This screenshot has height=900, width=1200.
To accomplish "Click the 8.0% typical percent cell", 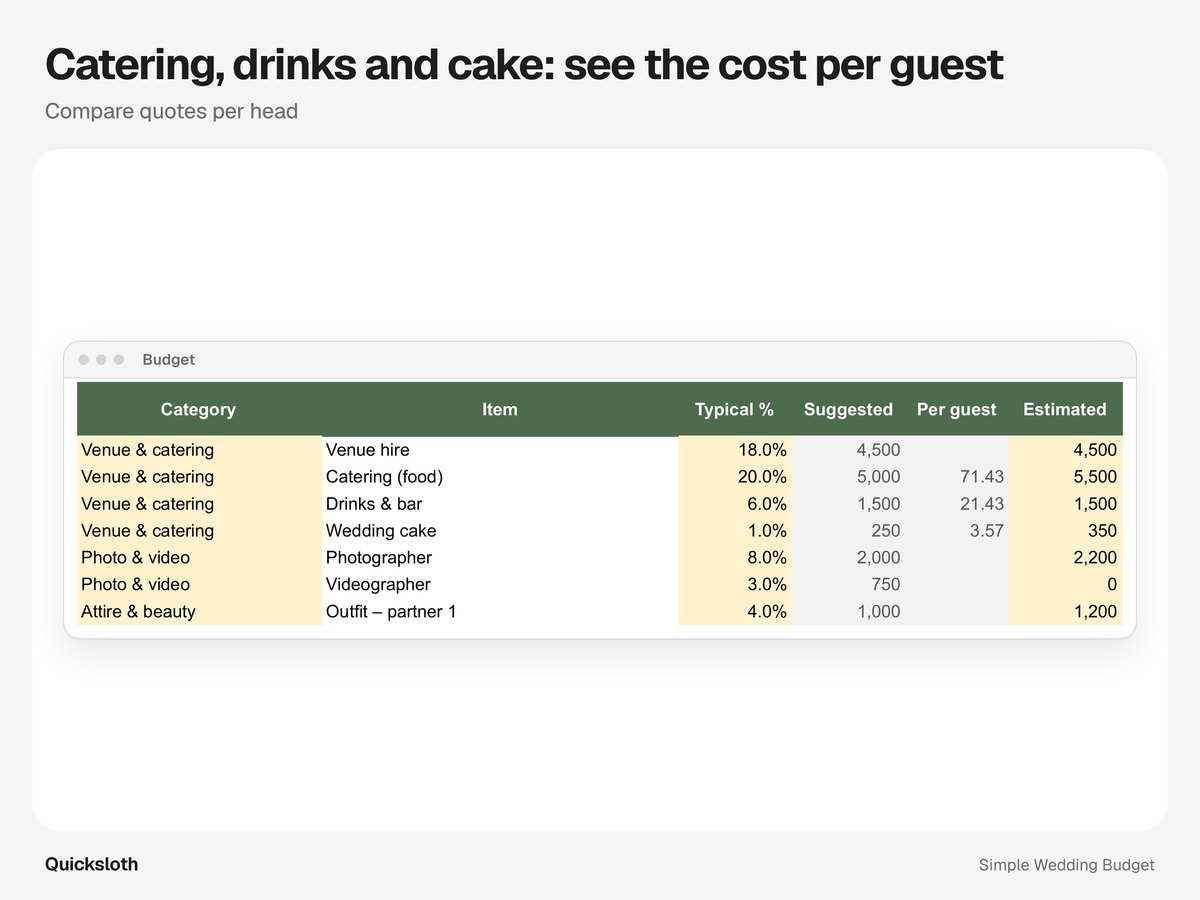I will (735, 558).
